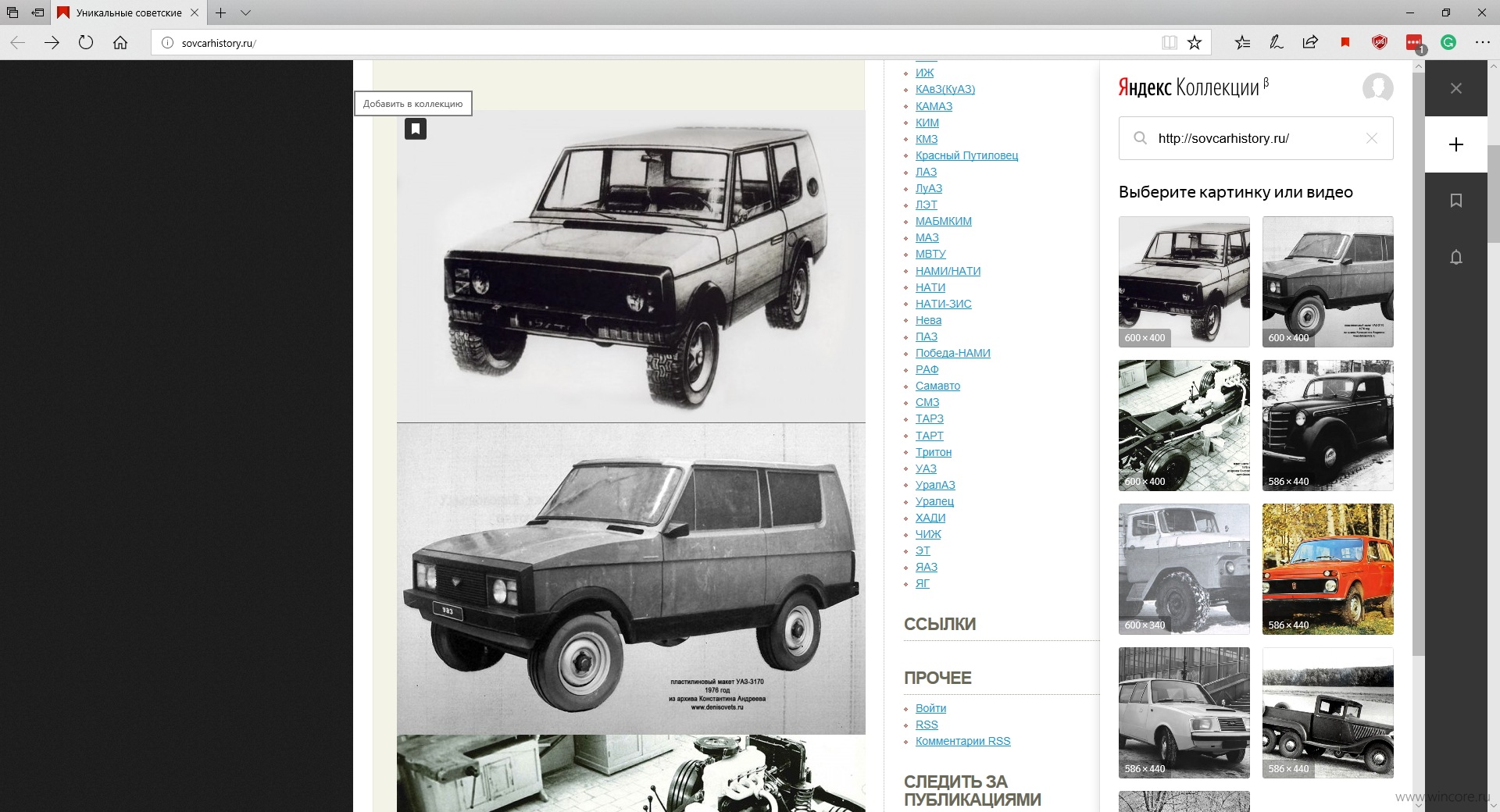Screen dimensions: 1500x812
Task: Open the ИЖ category link
Action: [925, 73]
